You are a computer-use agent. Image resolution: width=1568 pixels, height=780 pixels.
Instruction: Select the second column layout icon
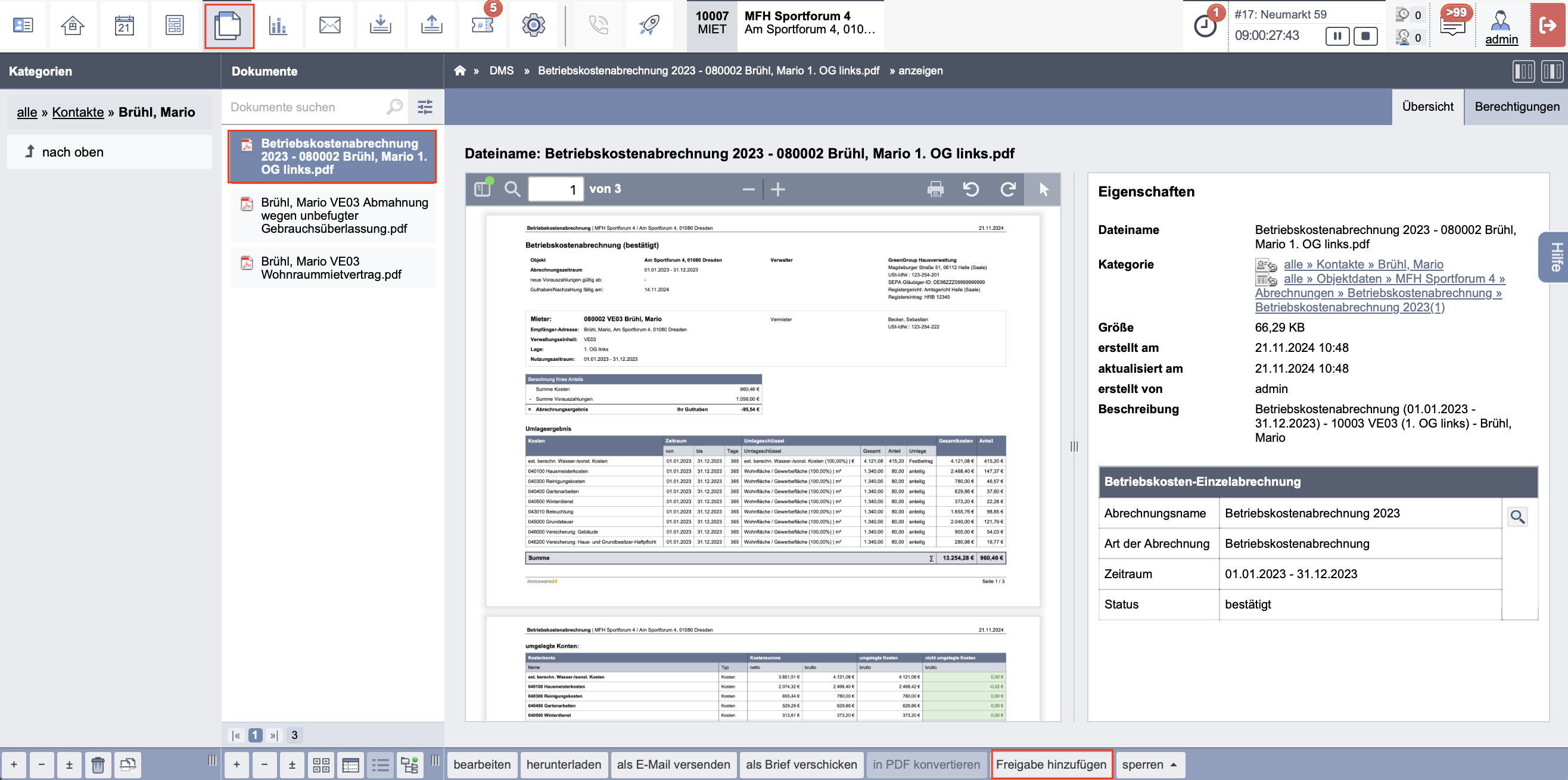tap(1551, 71)
